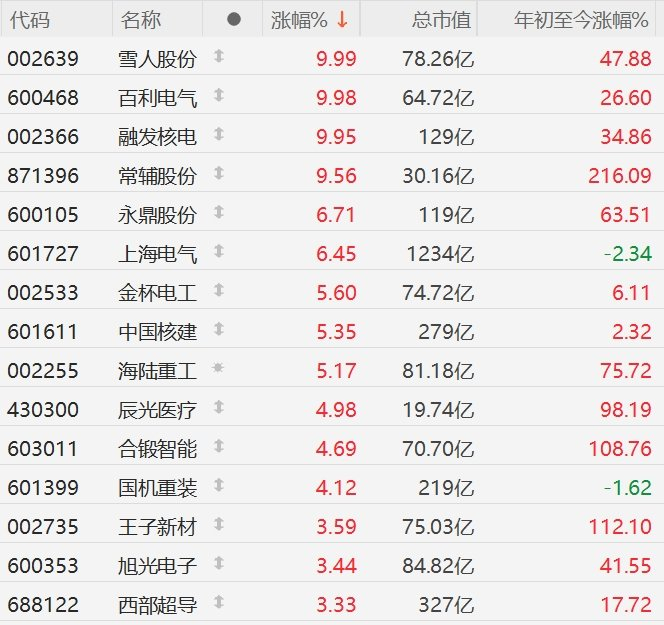This screenshot has width=664, height=625.
Task: Click the dark circle header icon
Action: [234, 19]
